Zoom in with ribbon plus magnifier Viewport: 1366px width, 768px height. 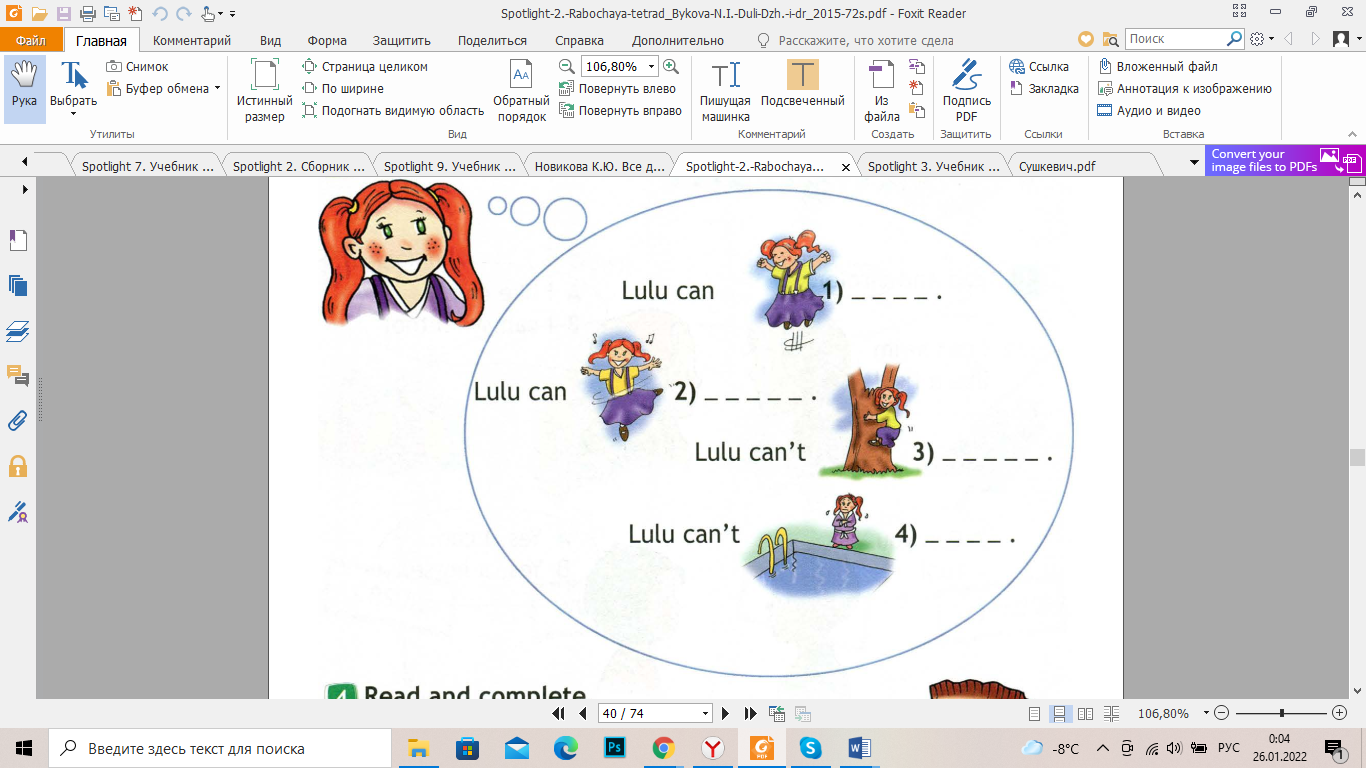pos(671,67)
